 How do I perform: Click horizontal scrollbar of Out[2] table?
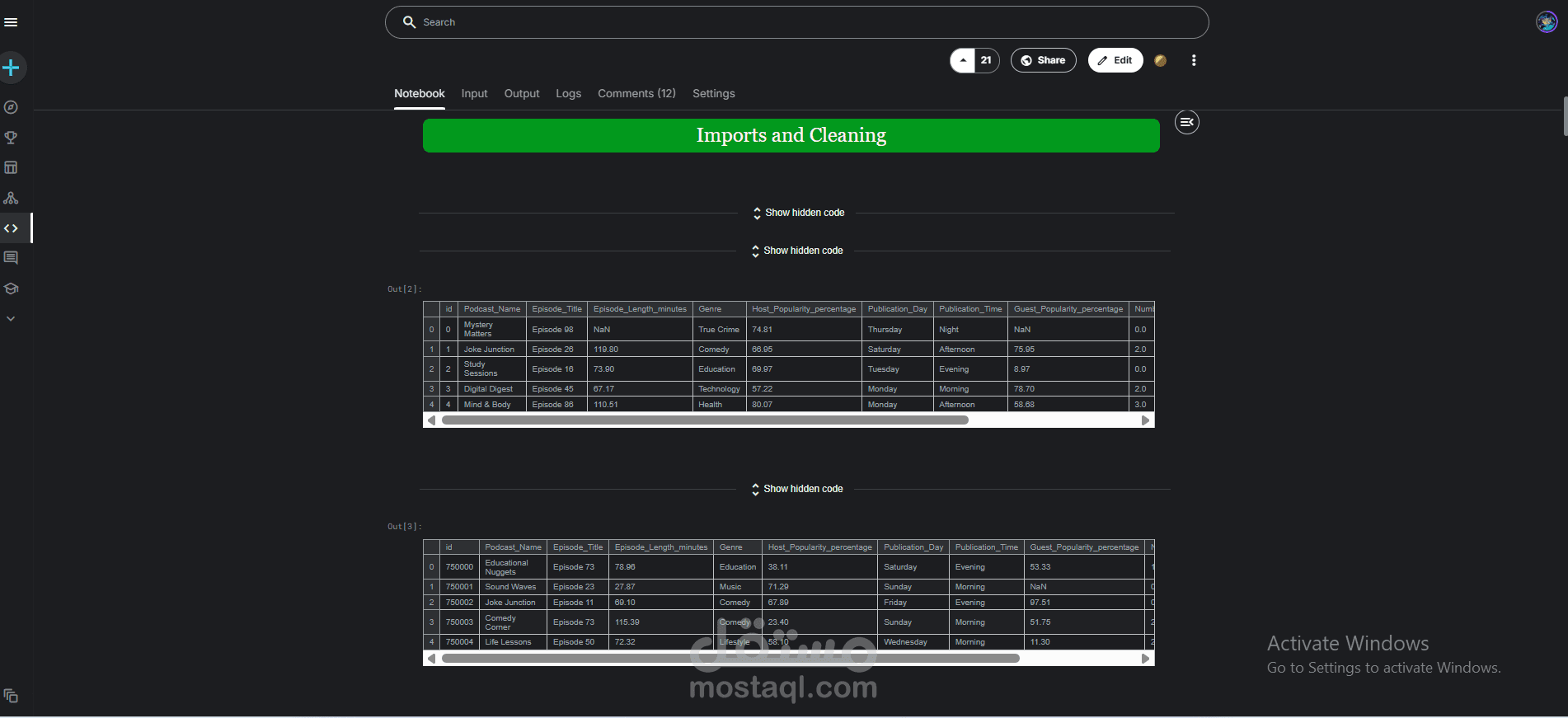tap(705, 420)
